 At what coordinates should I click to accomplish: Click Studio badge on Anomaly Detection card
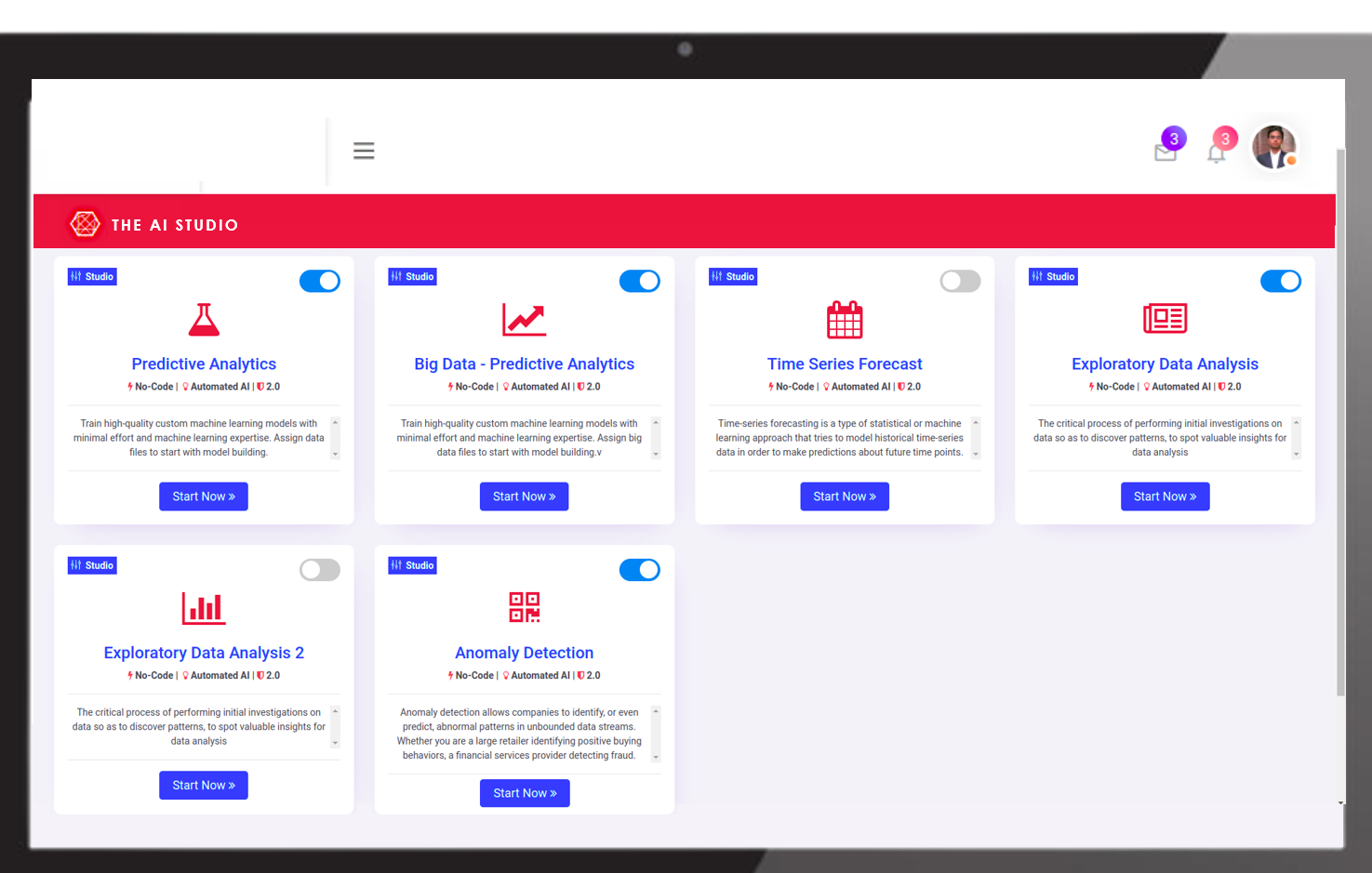412,565
